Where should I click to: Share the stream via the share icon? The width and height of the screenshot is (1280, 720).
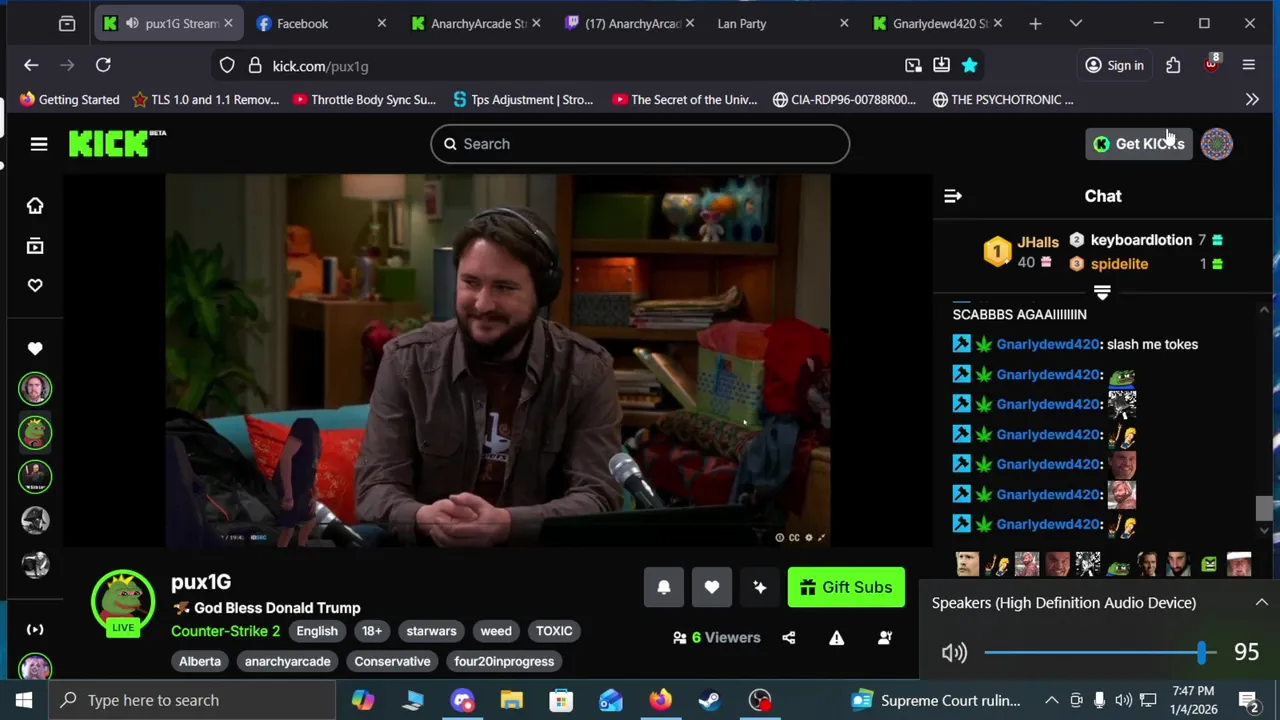789,637
